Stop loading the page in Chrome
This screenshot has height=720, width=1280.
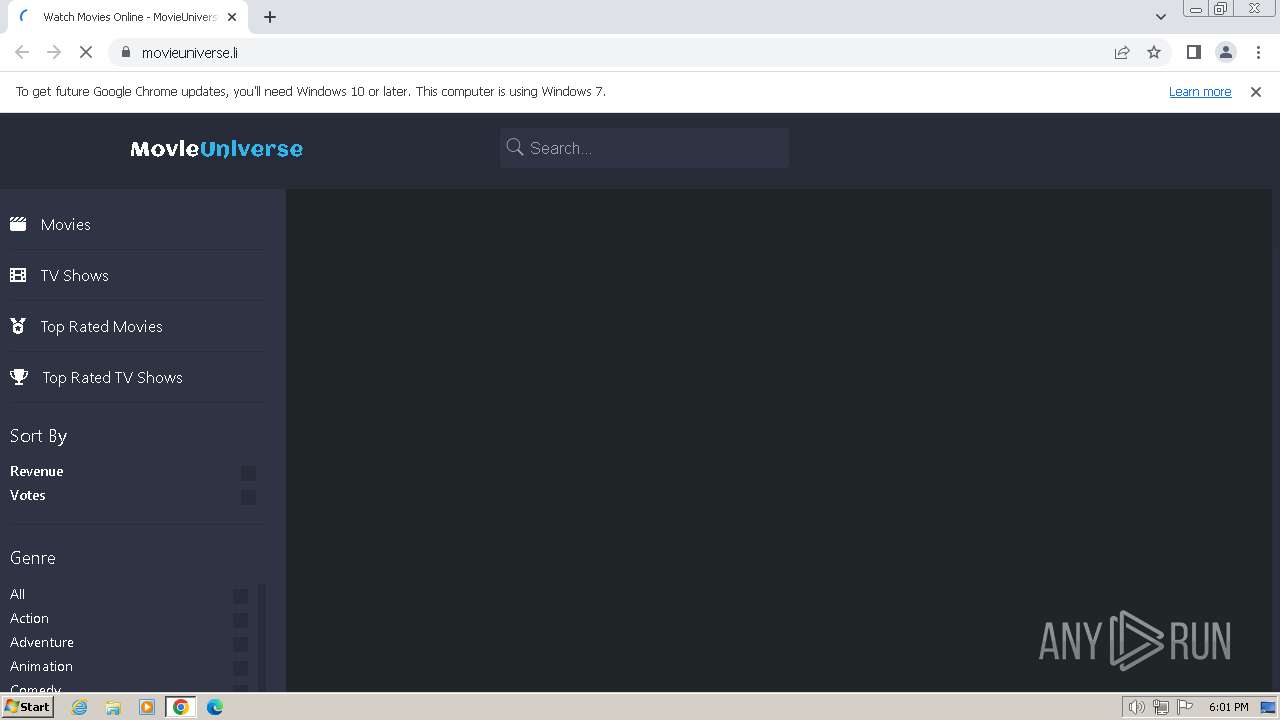(86, 52)
